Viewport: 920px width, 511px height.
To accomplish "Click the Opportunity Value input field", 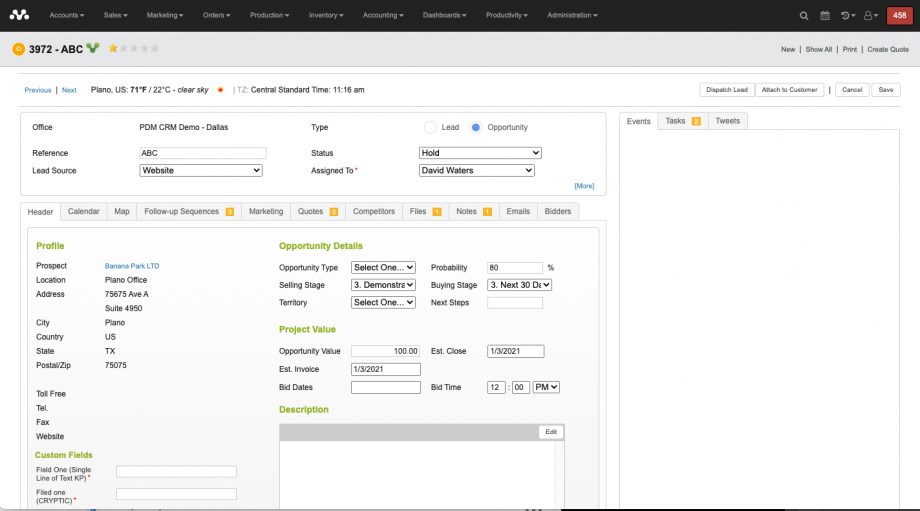I will 386,351.
